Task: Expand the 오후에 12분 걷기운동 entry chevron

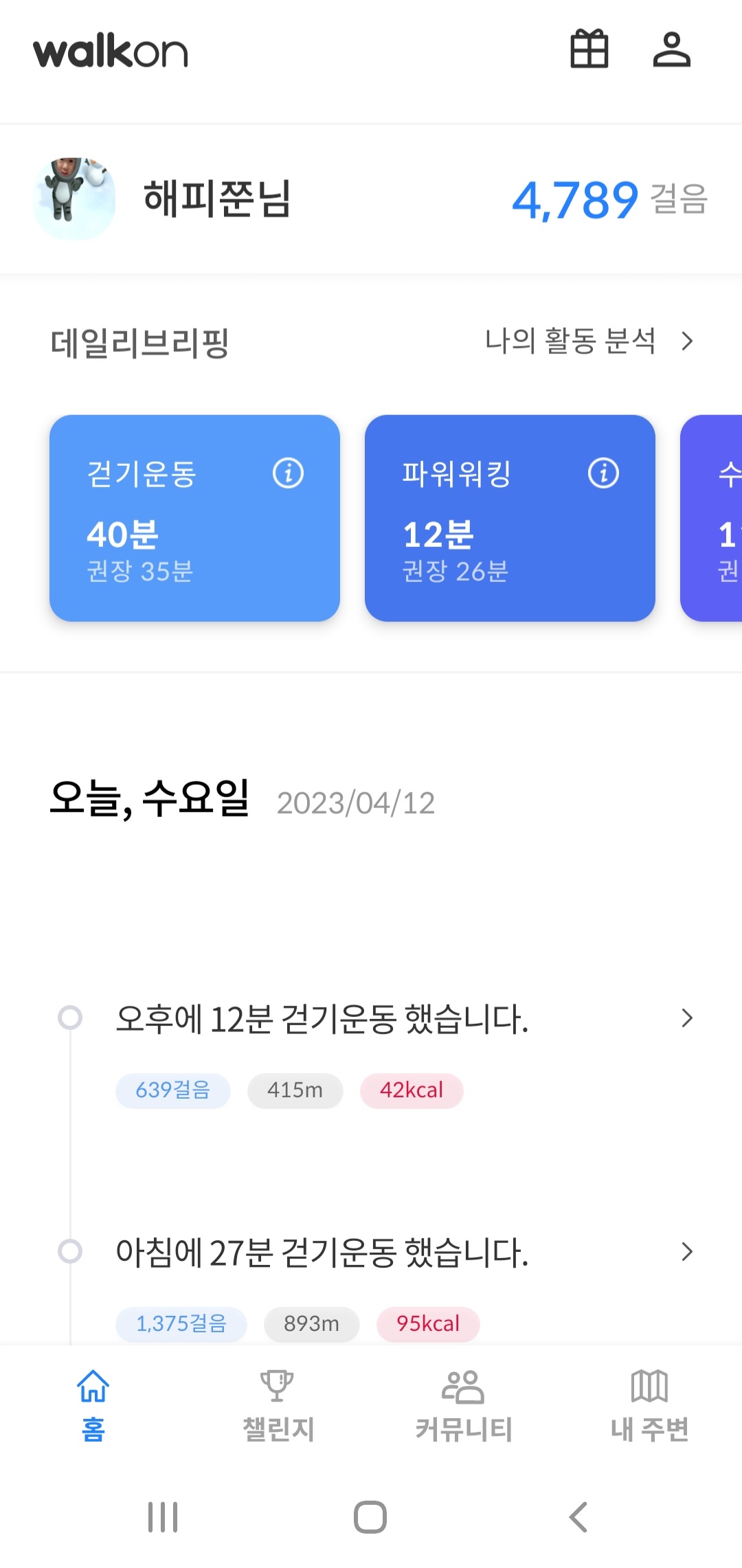Action: (686, 1018)
